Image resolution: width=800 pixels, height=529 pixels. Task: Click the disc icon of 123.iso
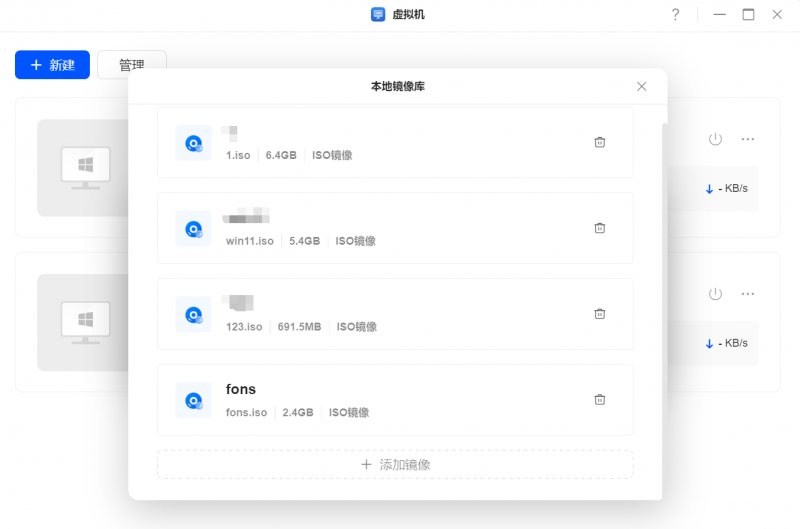point(193,315)
